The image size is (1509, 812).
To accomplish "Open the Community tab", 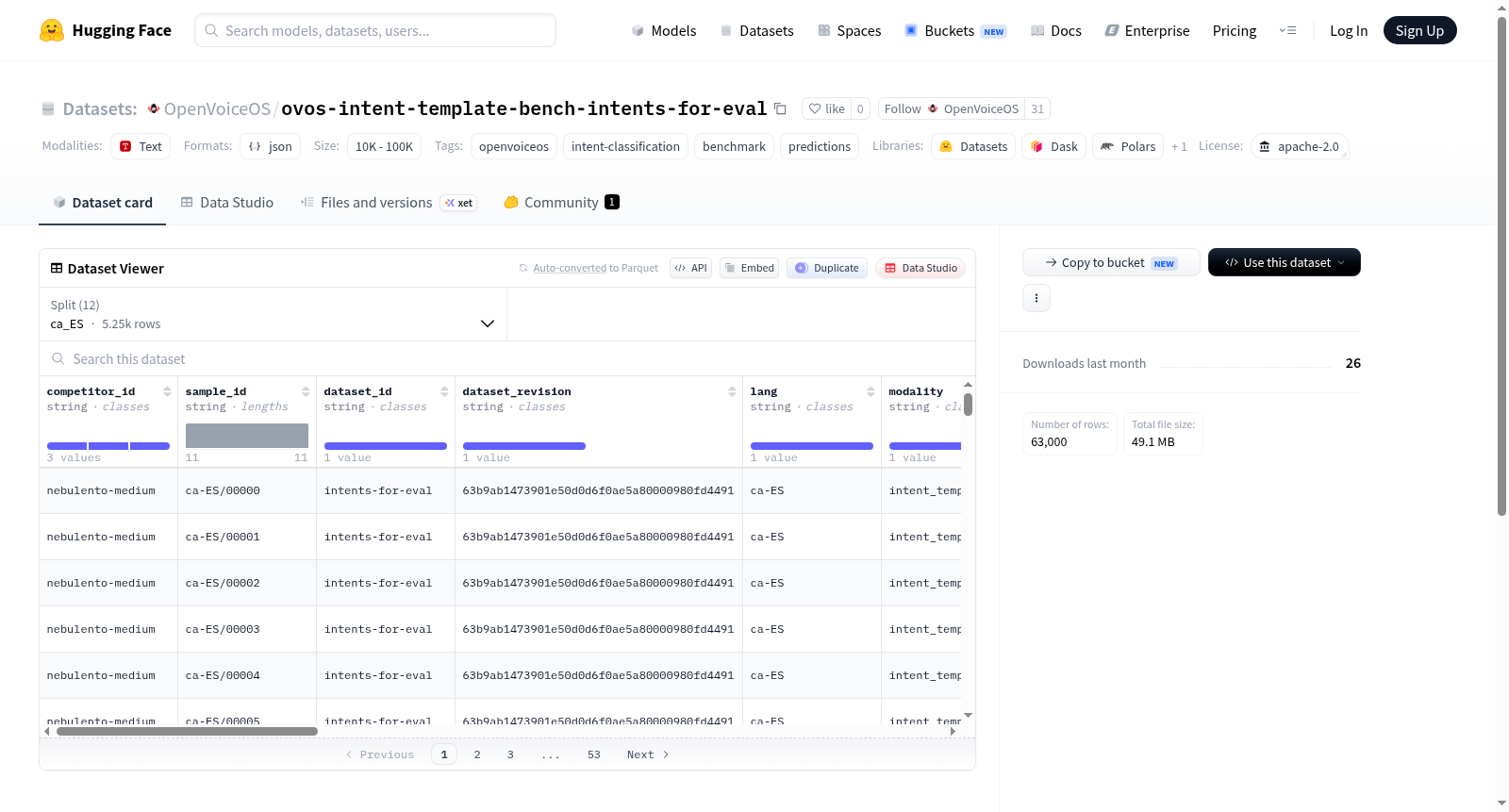I will [561, 202].
